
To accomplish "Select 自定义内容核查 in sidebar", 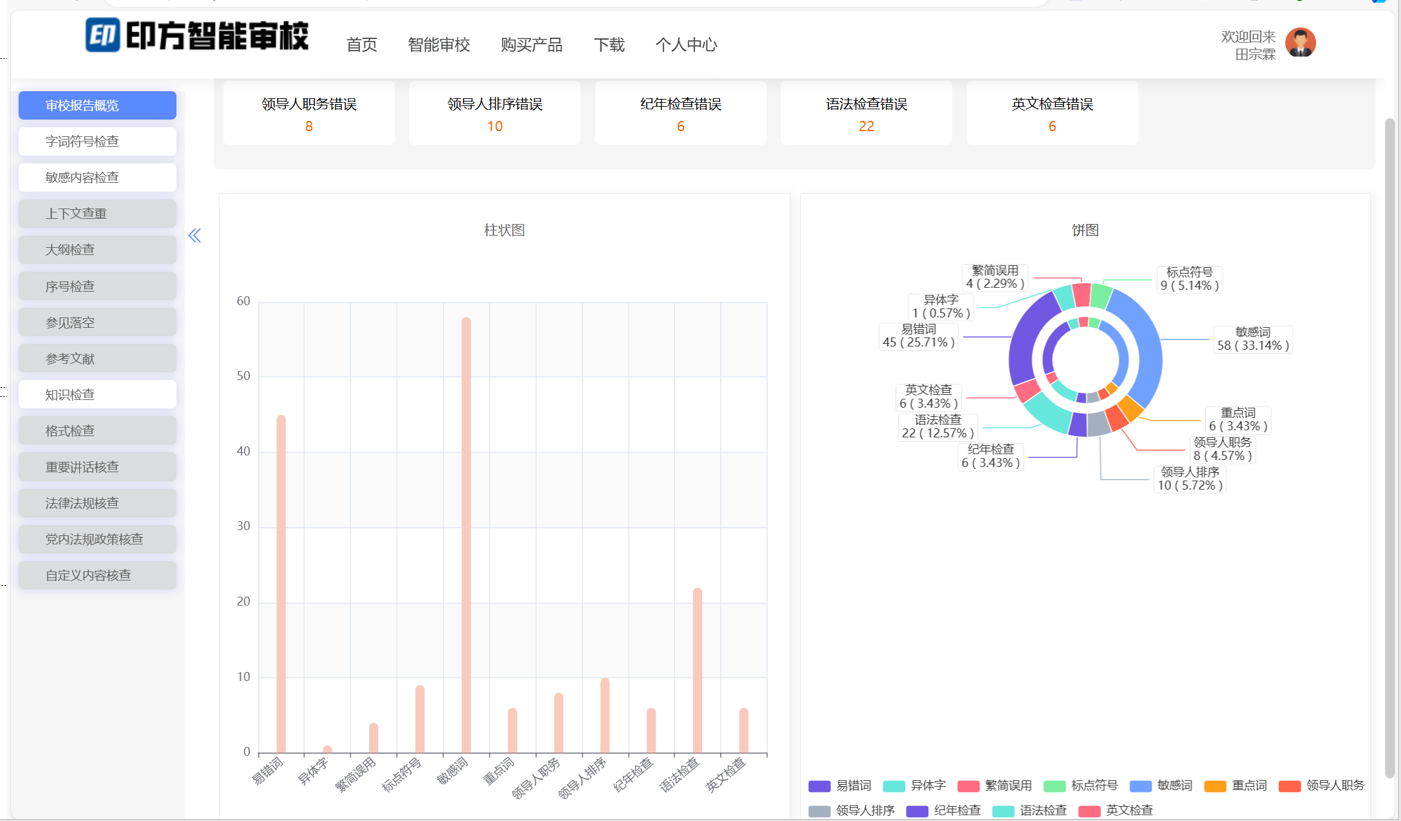I will point(97,575).
